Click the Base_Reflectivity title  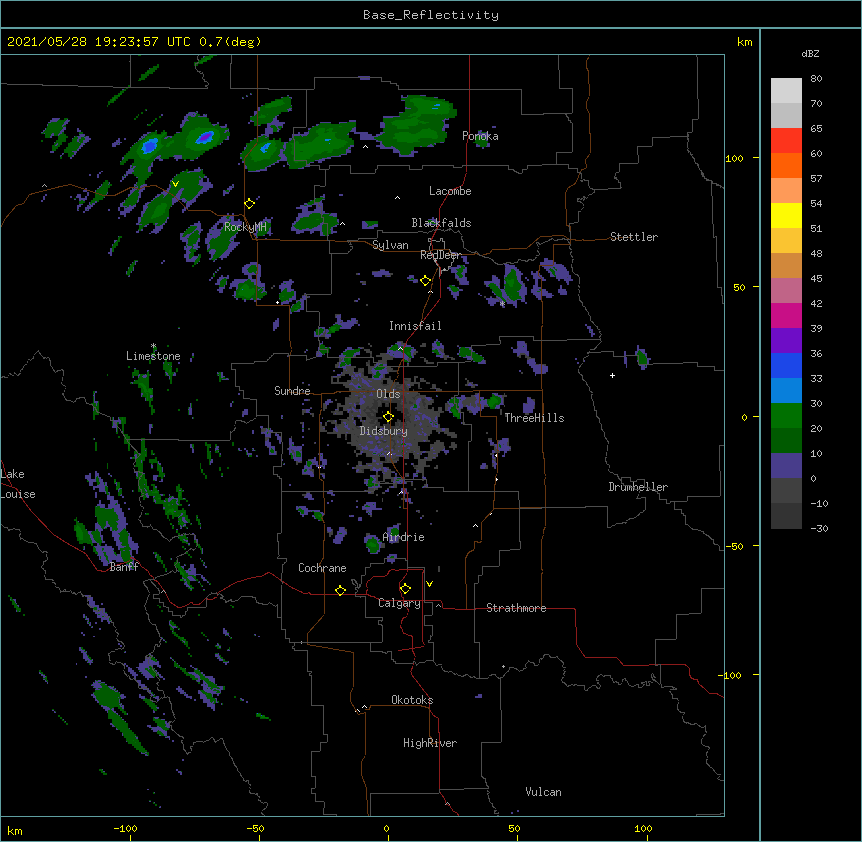coord(431,15)
